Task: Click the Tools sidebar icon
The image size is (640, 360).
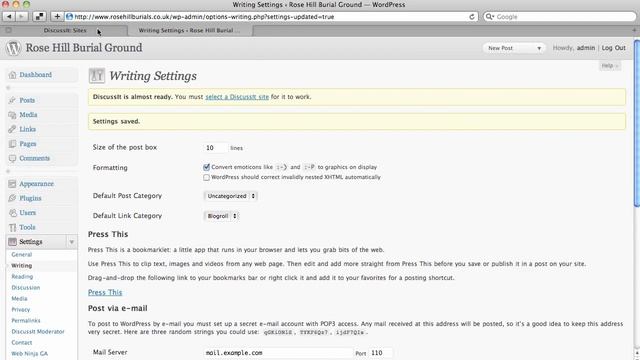Action: click(12, 227)
